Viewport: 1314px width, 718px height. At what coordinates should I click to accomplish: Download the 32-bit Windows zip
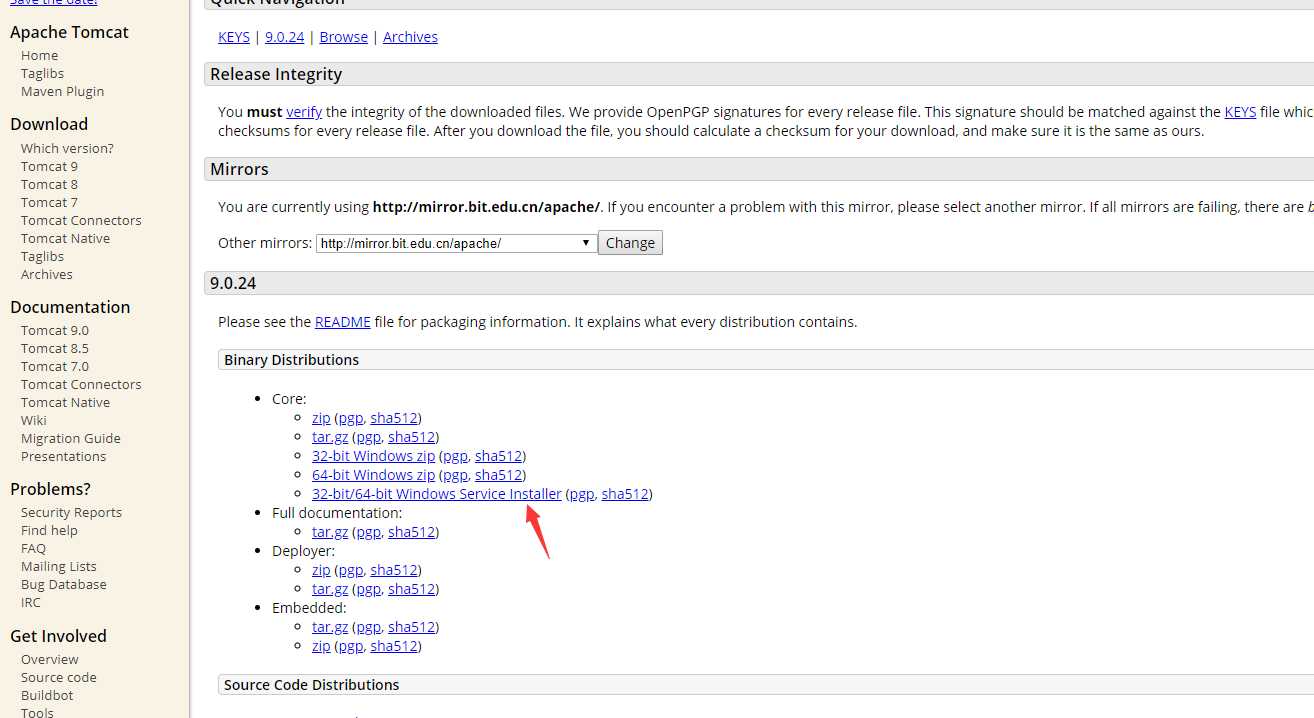[x=373, y=456]
